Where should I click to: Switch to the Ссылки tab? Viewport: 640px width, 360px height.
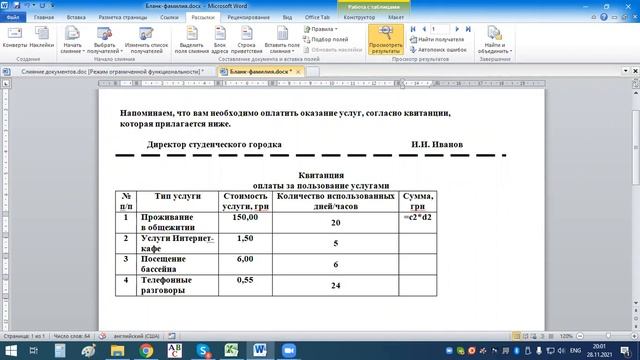(x=169, y=18)
